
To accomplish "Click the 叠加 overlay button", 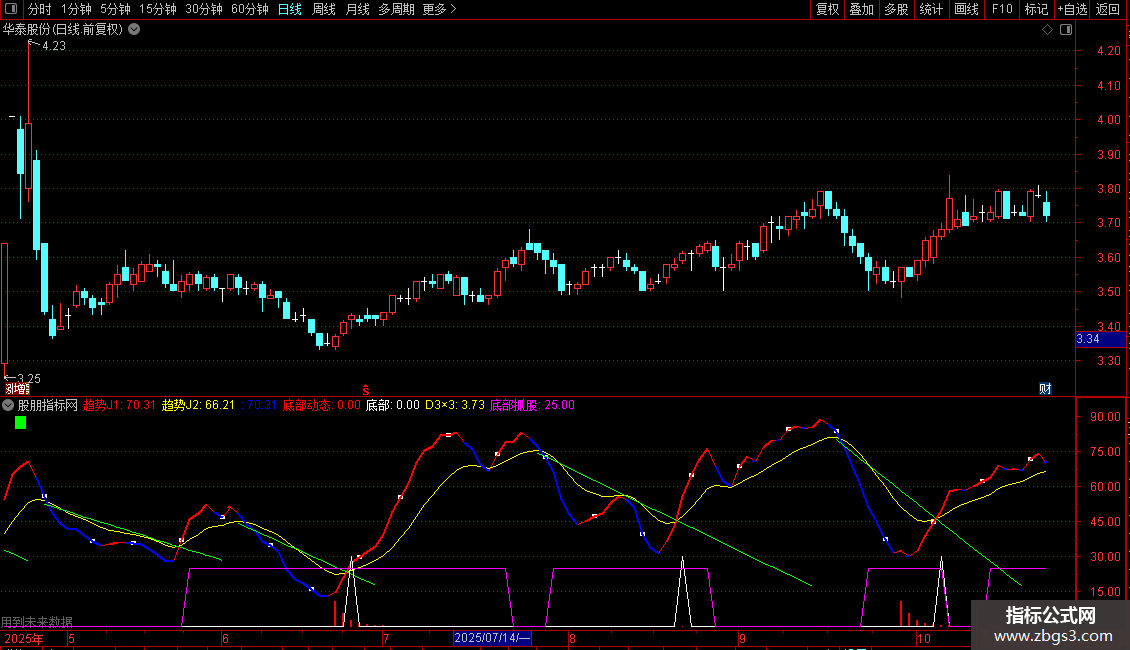I will point(861,9).
